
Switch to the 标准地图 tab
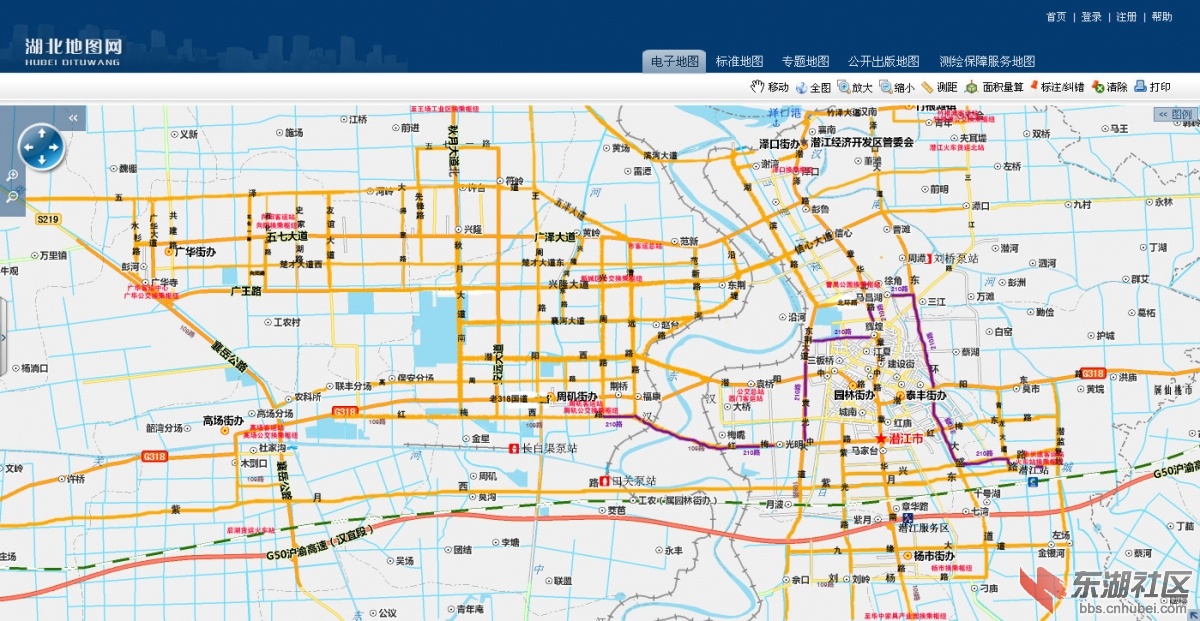(739, 61)
